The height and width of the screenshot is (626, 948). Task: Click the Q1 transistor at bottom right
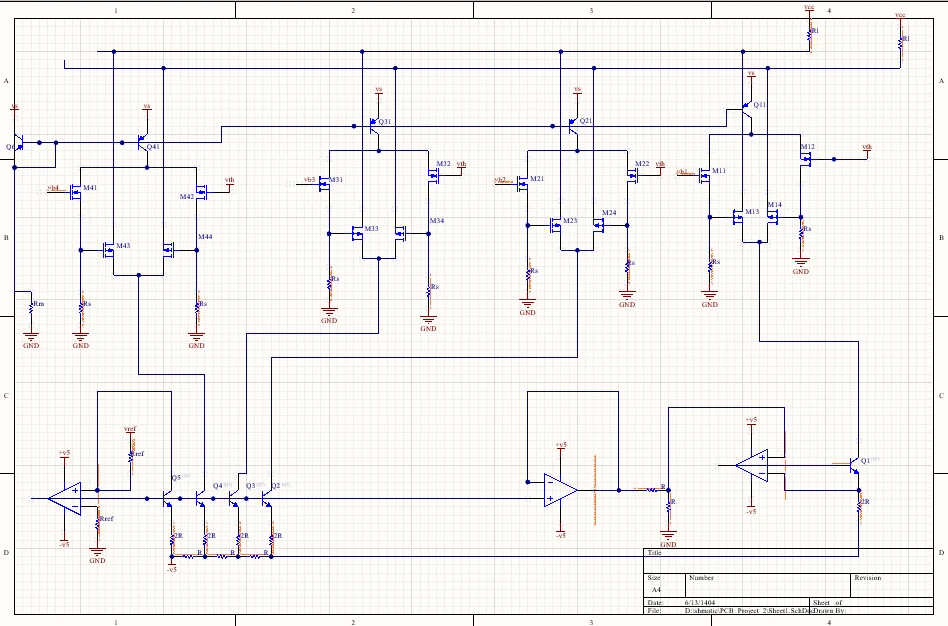coord(856,466)
